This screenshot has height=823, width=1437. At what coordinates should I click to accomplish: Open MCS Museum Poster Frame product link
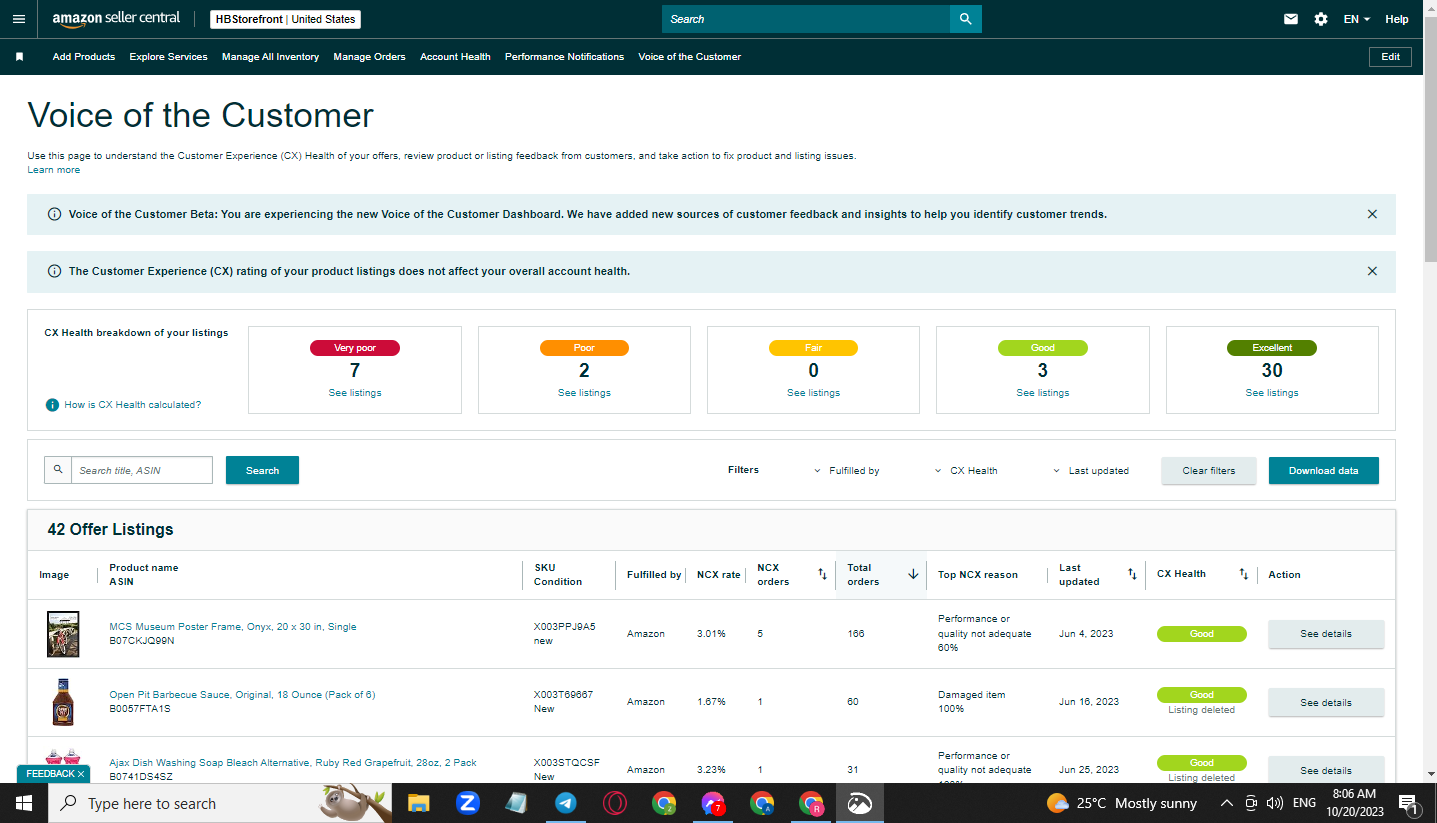[233, 627]
